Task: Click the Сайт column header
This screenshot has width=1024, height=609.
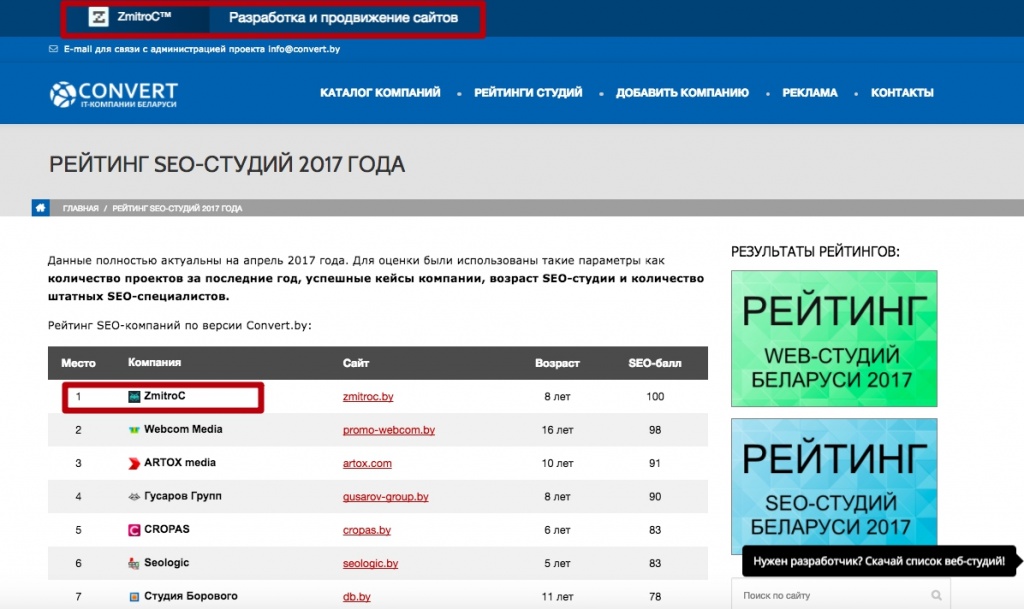Action: pos(356,363)
